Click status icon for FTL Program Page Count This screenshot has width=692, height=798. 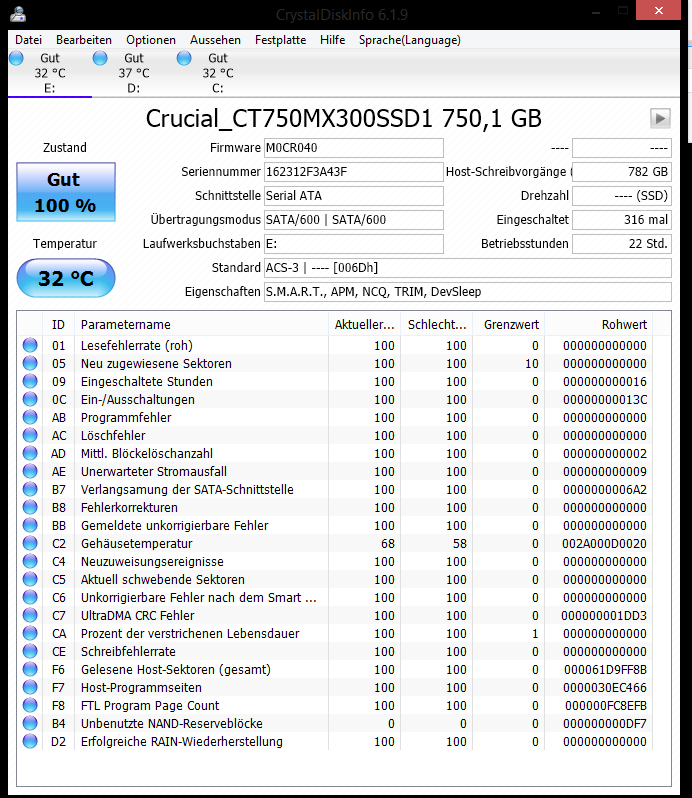[30, 705]
